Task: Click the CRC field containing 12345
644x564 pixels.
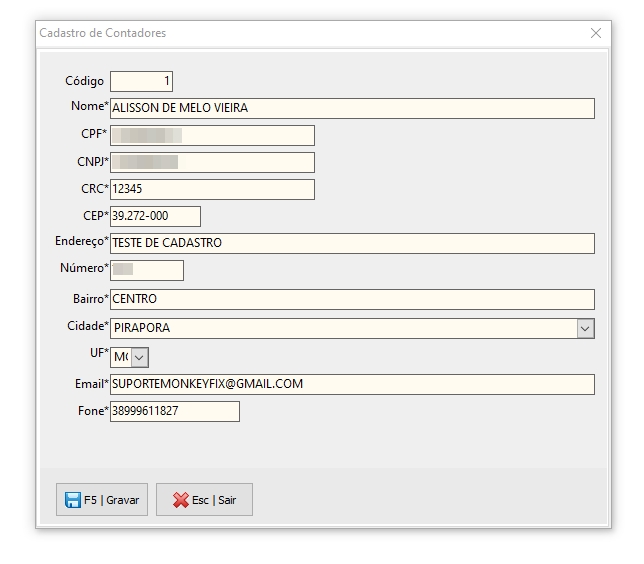Action: [x=212, y=189]
